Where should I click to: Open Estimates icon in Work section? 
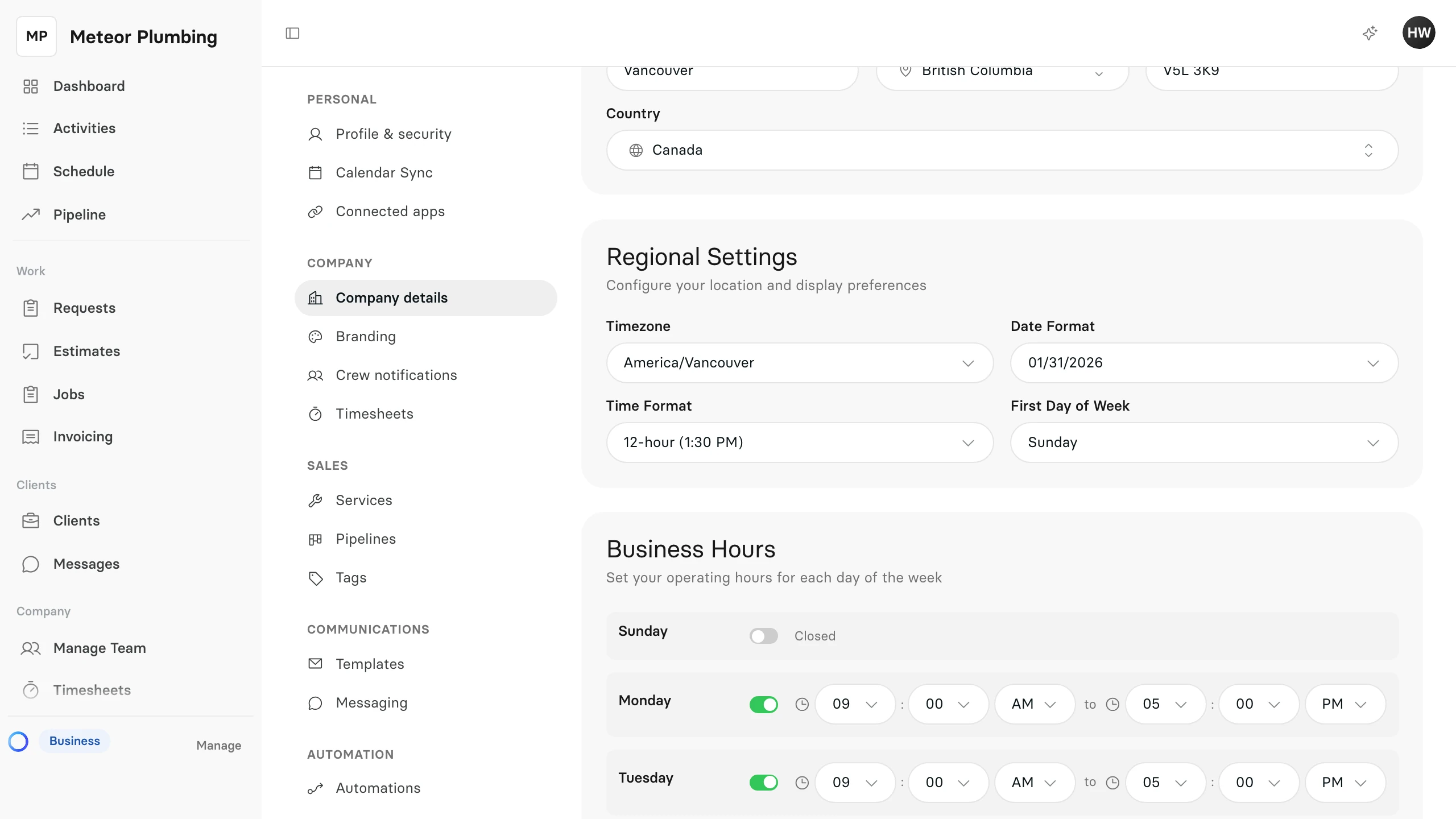(x=31, y=351)
